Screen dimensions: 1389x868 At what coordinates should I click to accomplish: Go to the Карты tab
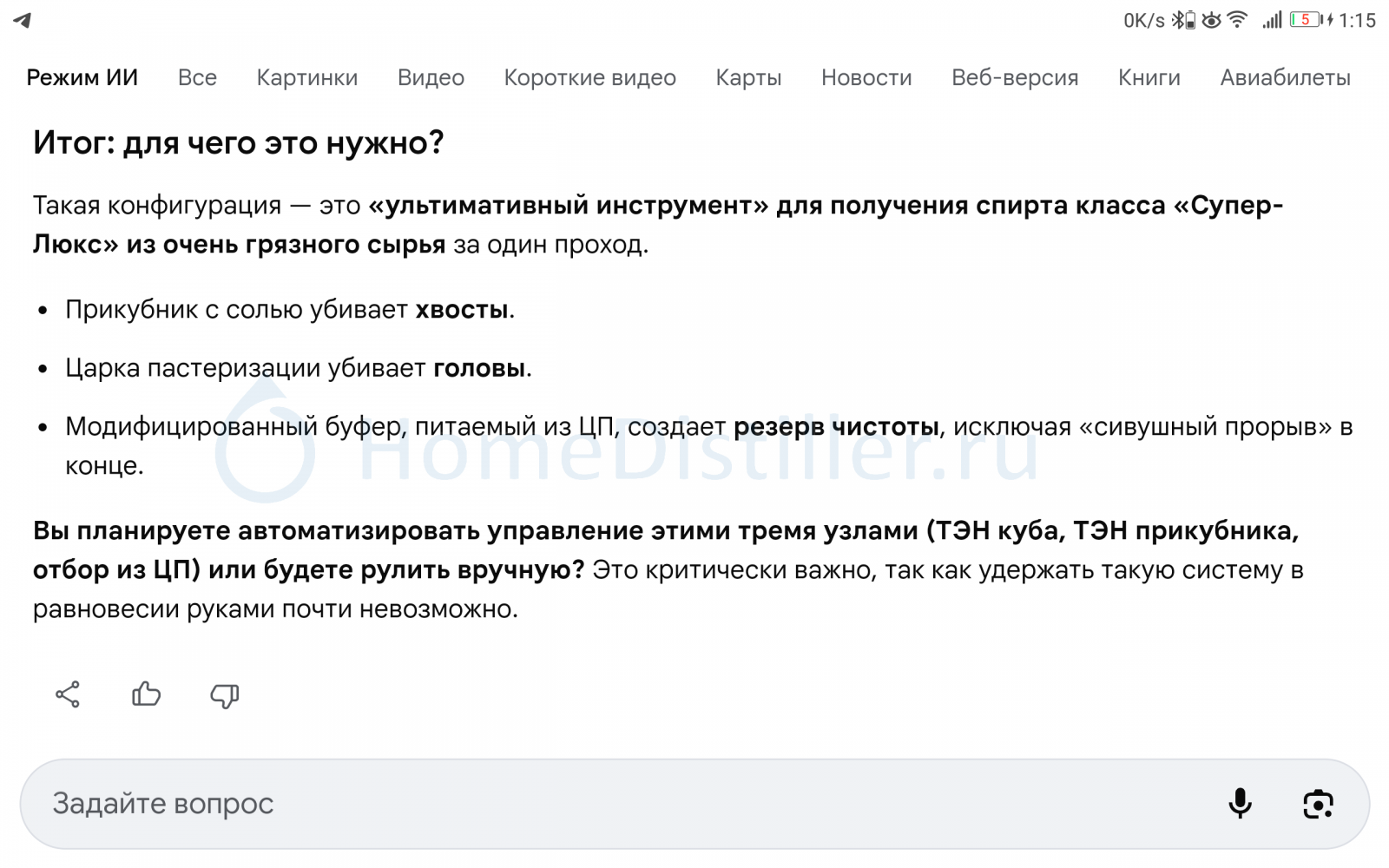coord(748,78)
